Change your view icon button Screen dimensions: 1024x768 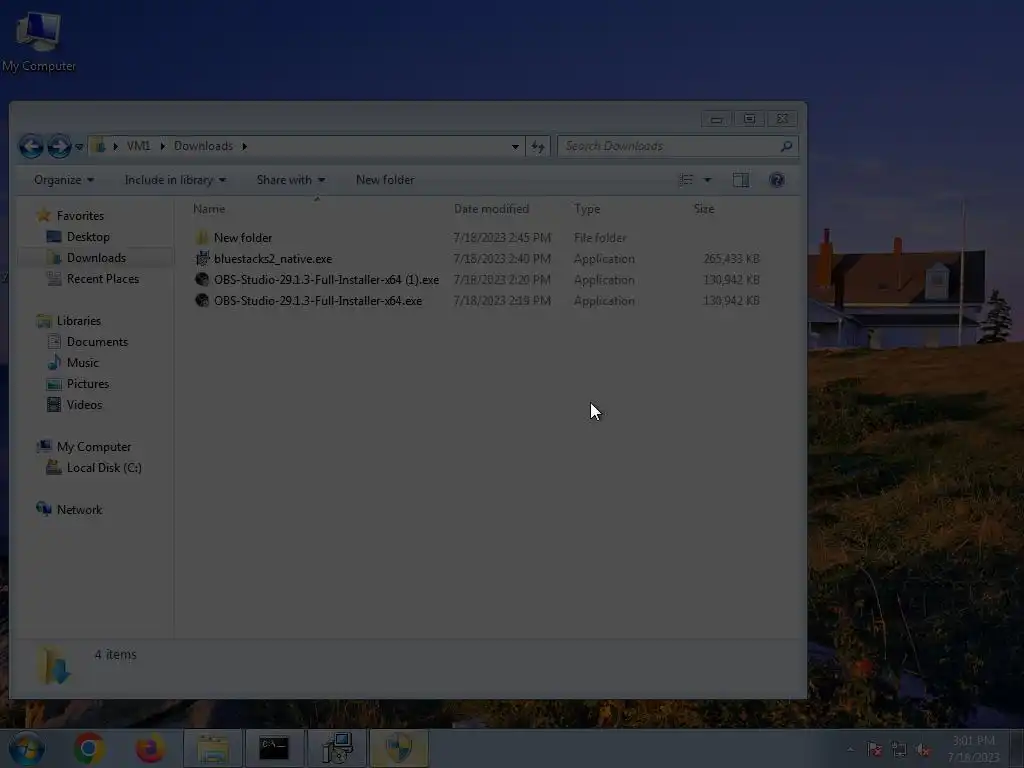(x=686, y=180)
